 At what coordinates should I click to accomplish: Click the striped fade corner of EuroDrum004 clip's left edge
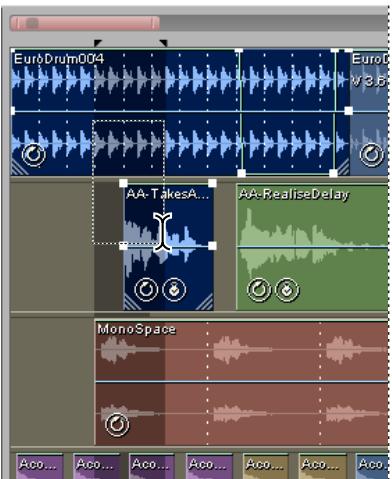pyautogui.click(x=20, y=167)
